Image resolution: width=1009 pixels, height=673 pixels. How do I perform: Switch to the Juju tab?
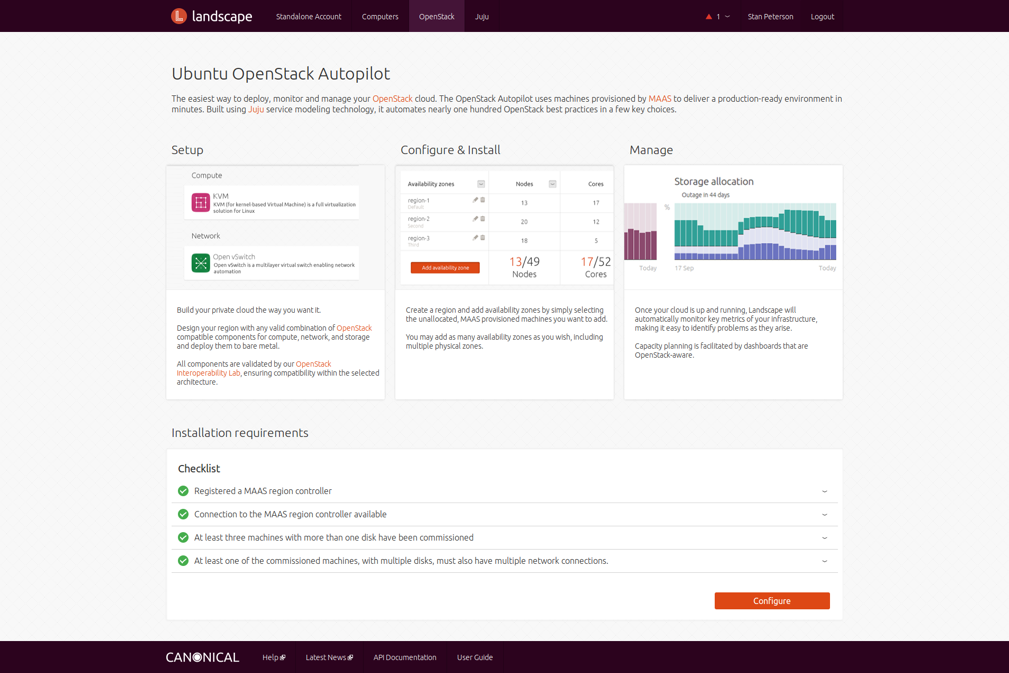(482, 17)
